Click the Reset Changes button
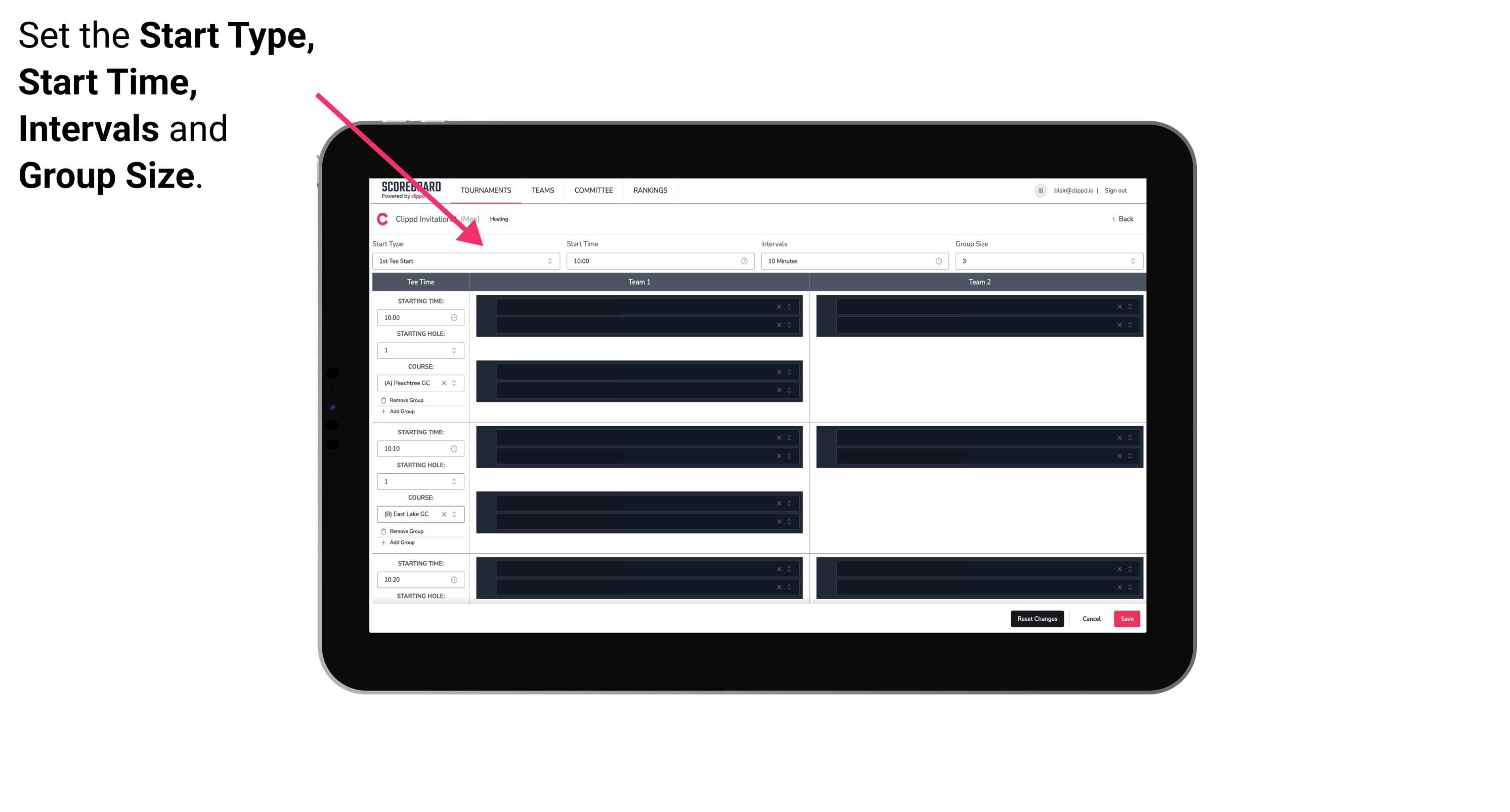Image resolution: width=1510 pixels, height=812 pixels. pyautogui.click(x=1038, y=619)
